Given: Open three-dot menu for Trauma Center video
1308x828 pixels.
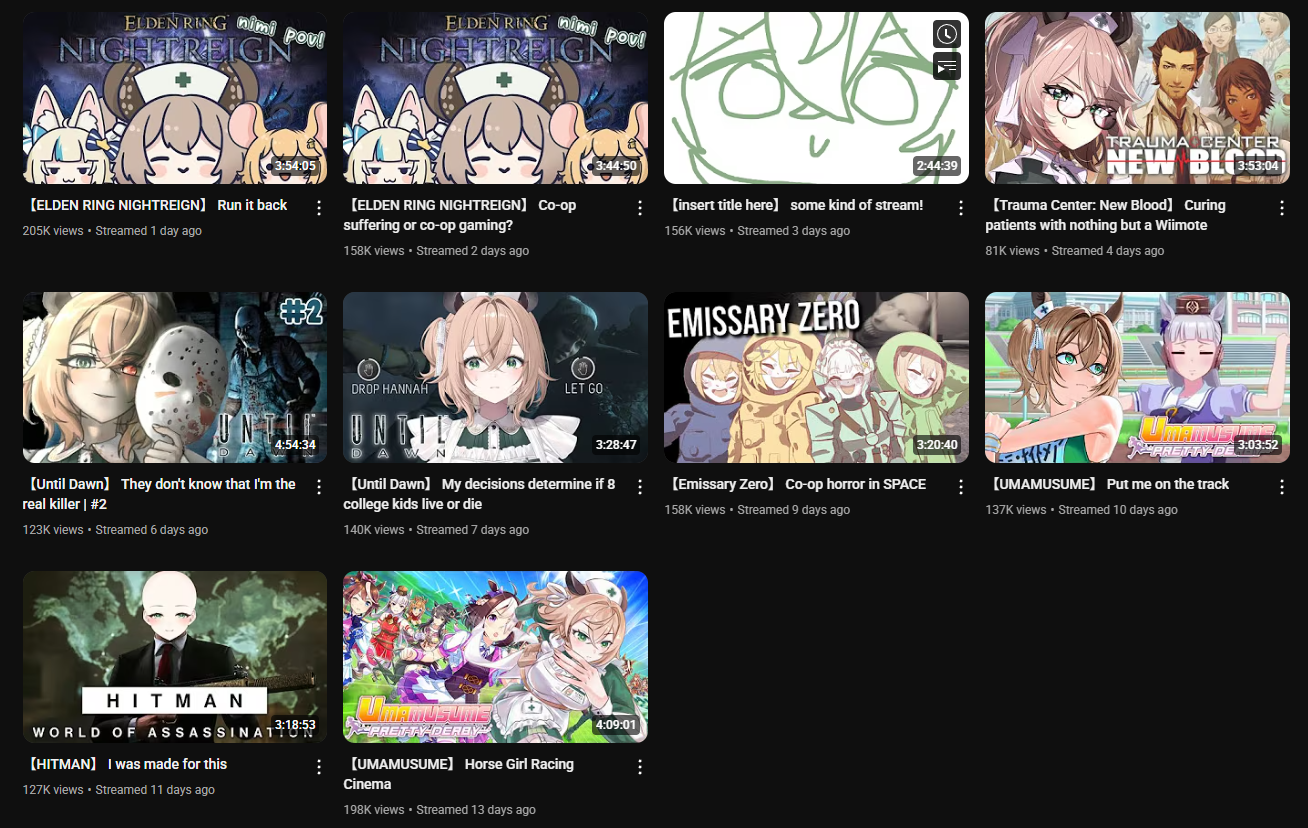Looking at the screenshot, I should click(1282, 208).
